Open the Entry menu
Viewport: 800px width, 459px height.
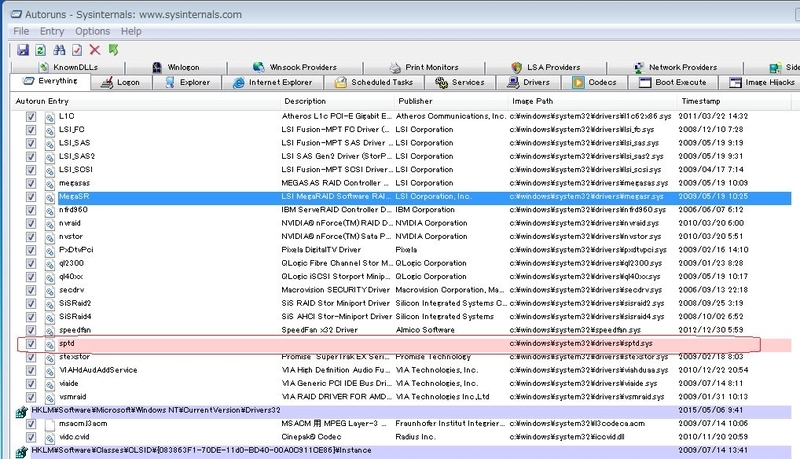52,31
